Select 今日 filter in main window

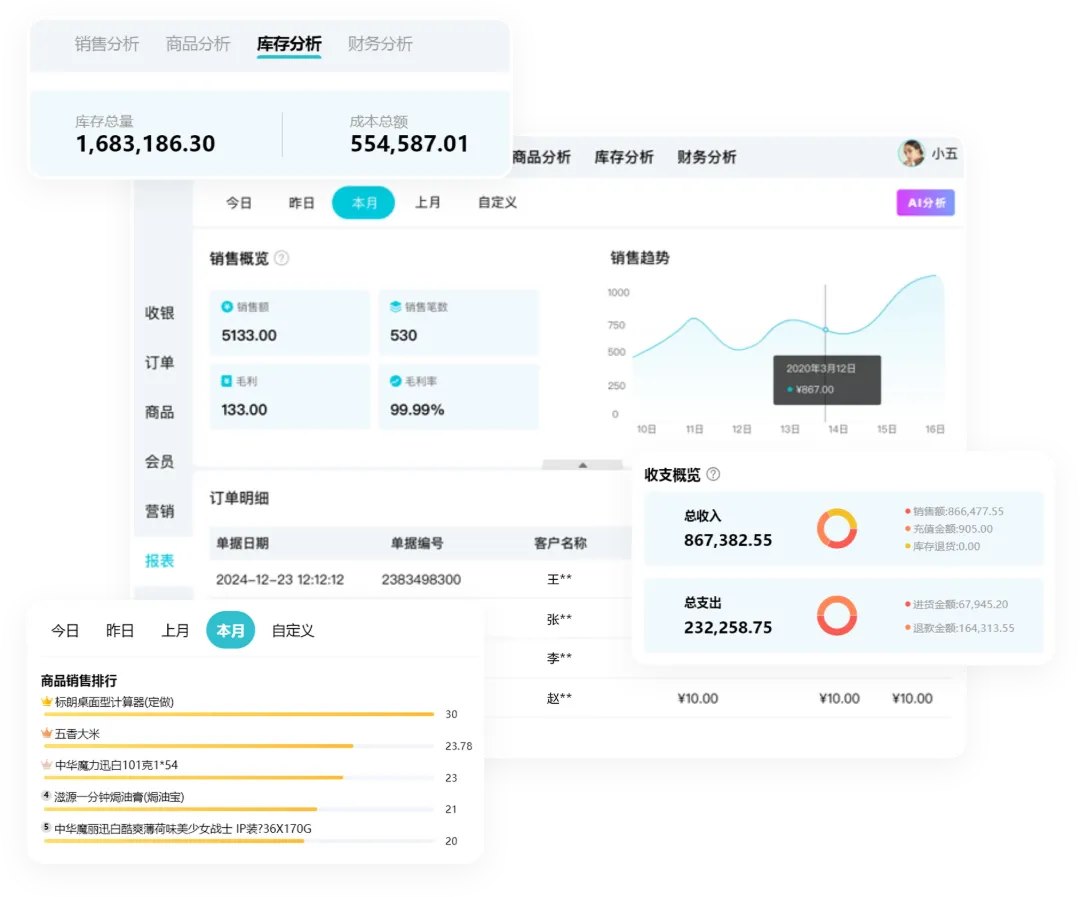tap(239, 203)
